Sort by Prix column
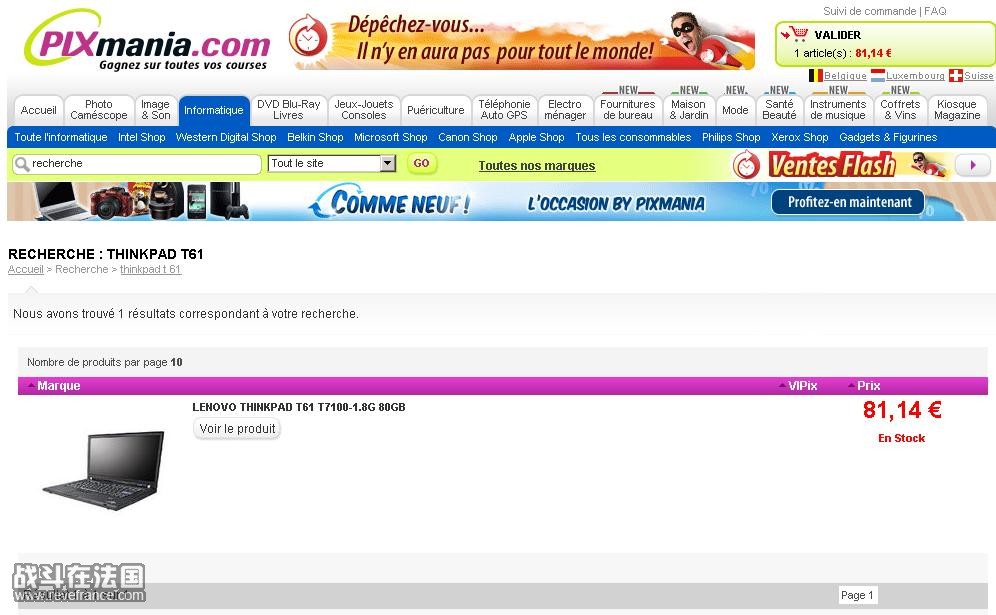This screenshot has height=615, width=996. 864,386
